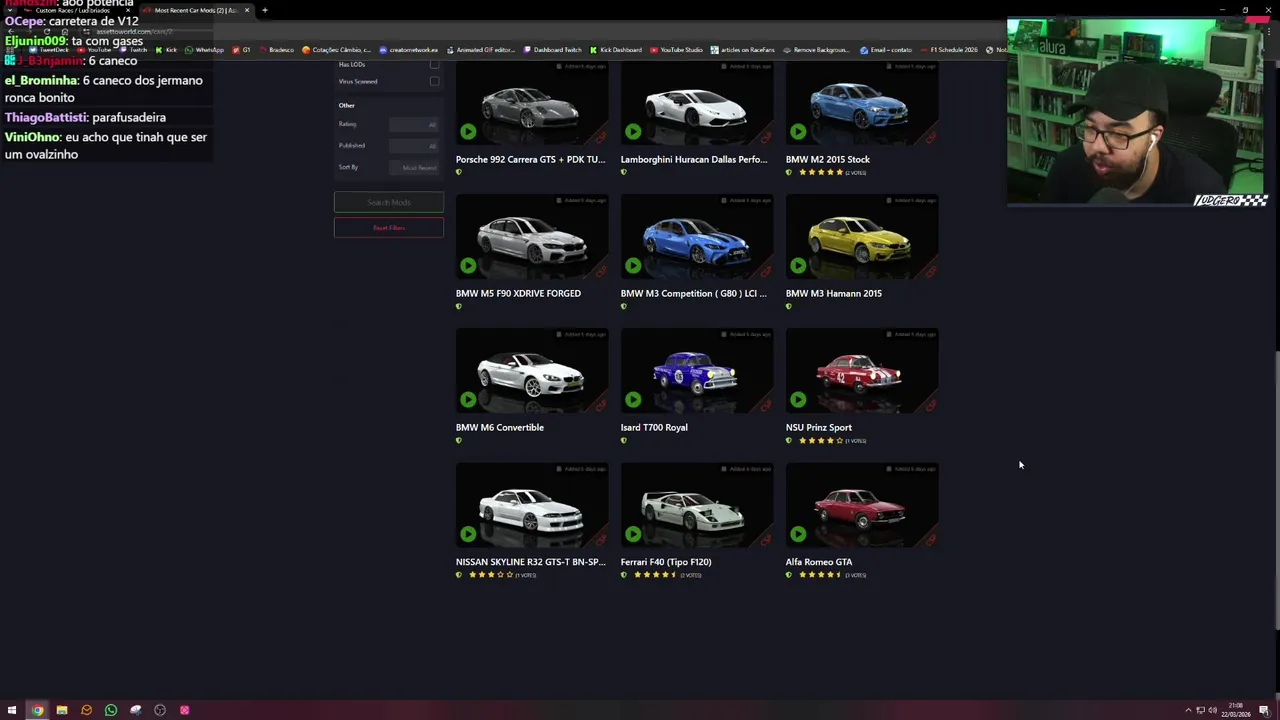The height and width of the screenshot is (720, 1280).
Task: Open BMW M2 2015 Stock mod title
Action: (x=828, y=159)
